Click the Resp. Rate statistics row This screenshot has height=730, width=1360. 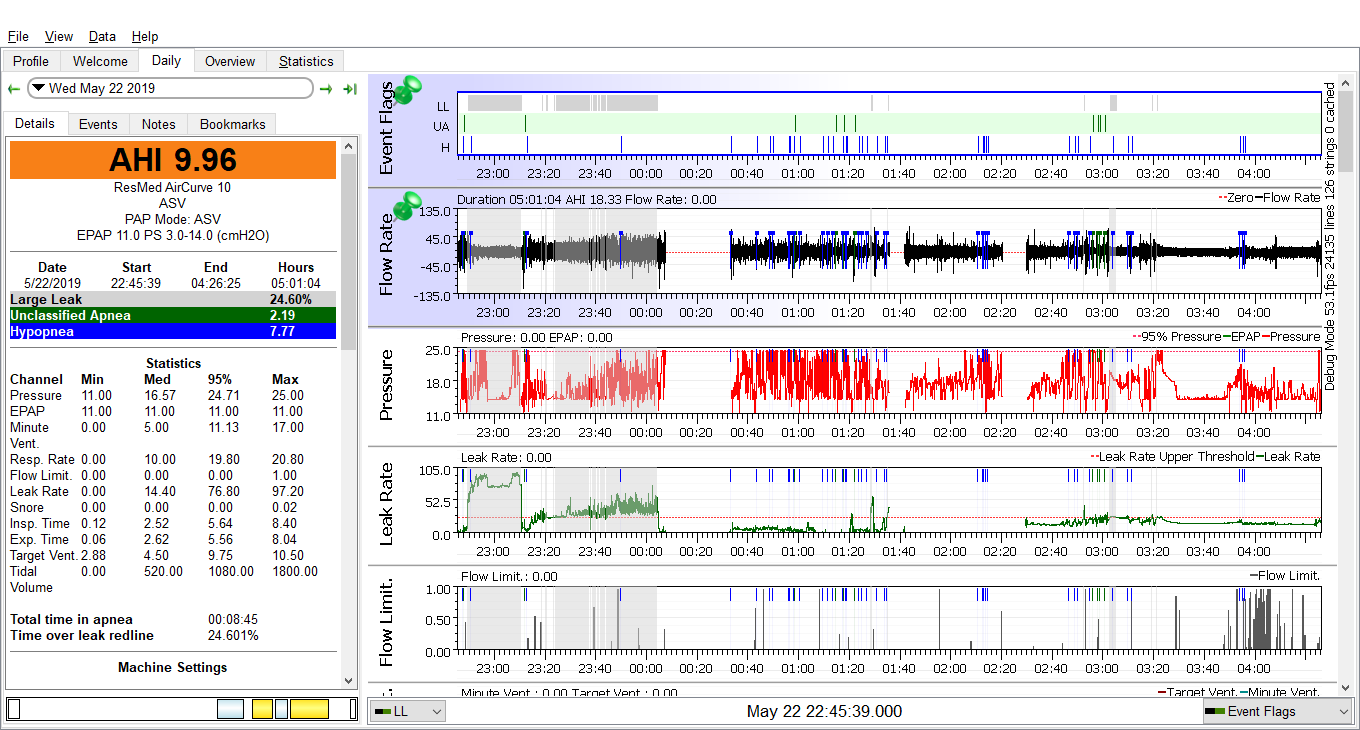173,459
